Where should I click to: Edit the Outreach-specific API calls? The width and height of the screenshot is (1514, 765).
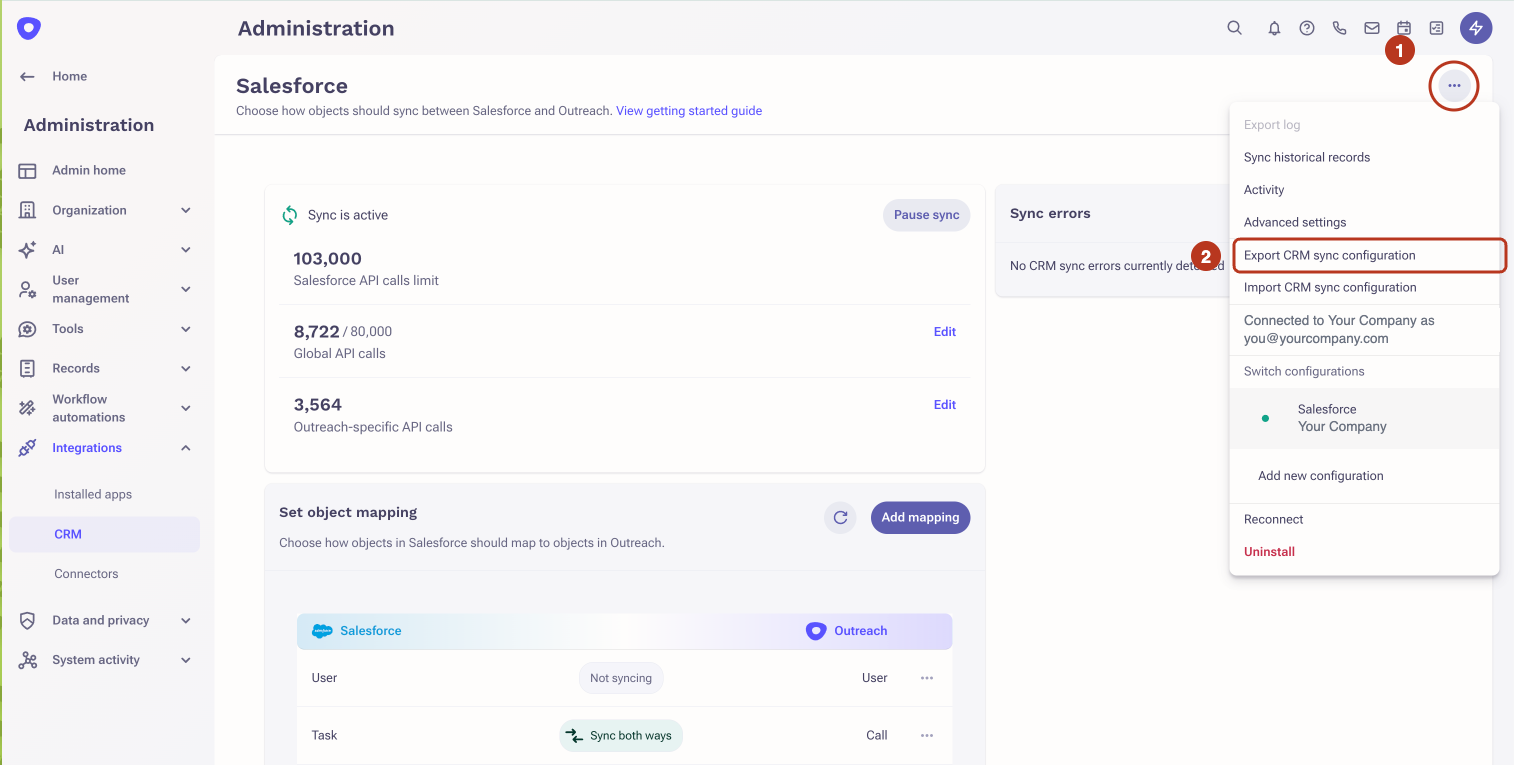click(x=945, y=405)
